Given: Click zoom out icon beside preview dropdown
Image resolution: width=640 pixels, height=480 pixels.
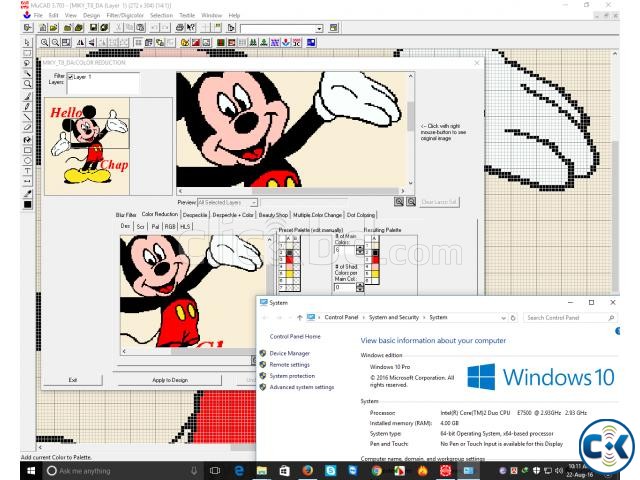Looking at the screenshot, I should [410, 202].
